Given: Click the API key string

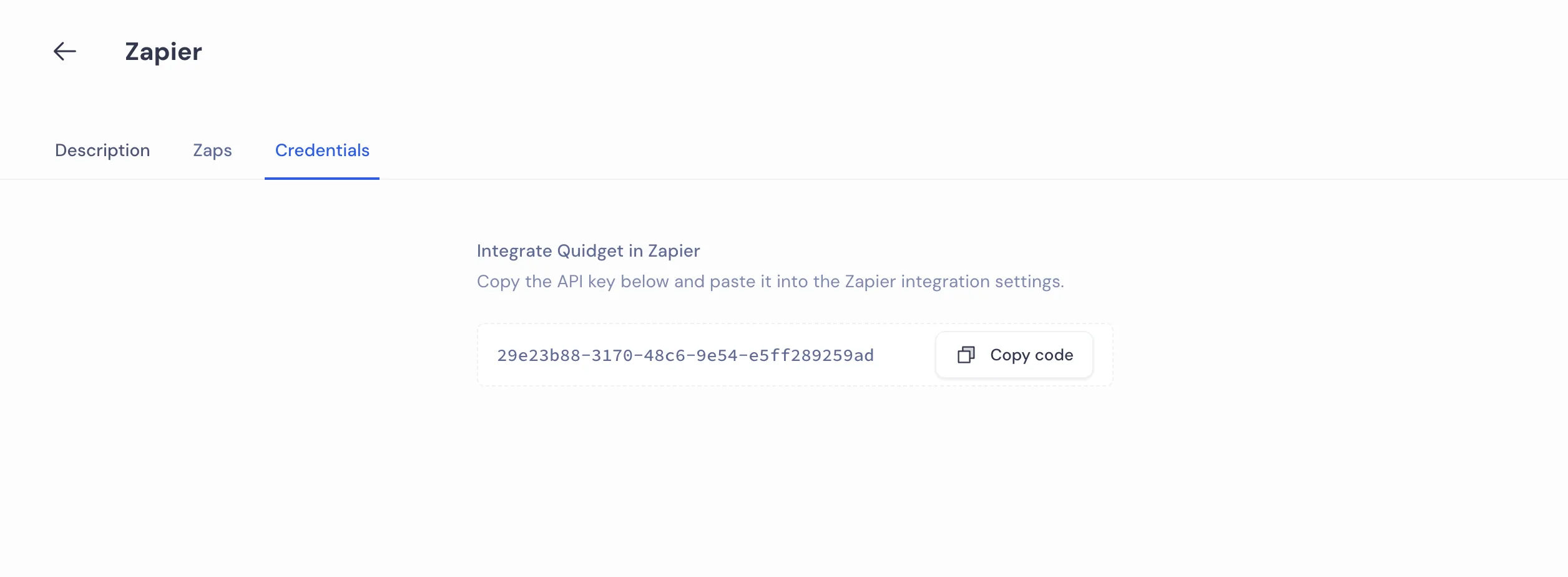Looking at the screenshot, I should pos(685,356).
